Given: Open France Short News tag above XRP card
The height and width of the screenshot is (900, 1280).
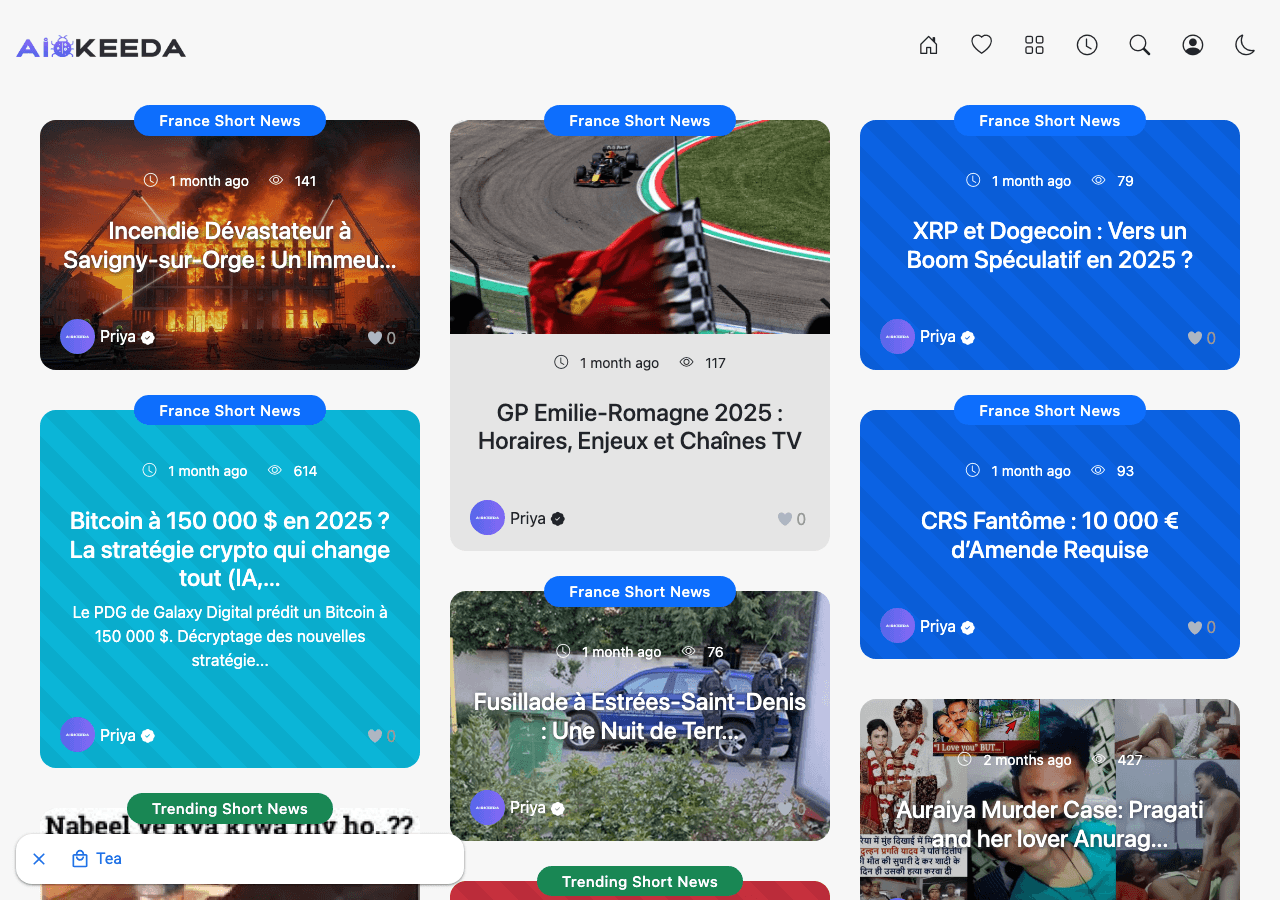Looking at the screenshot, I should point(1050,121).
